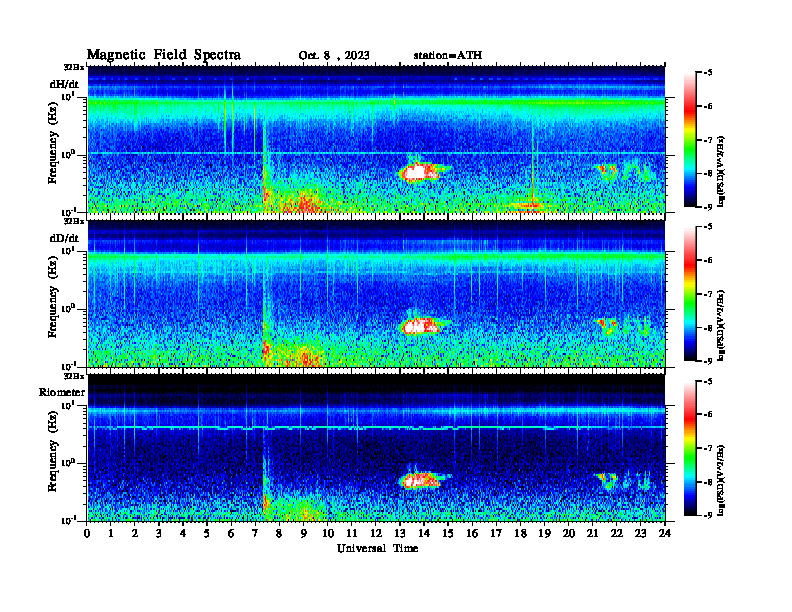Viewport: 792px width, 612px height.
Task: Click hour "9" on the Universal Time axis
Action: point(304,534)
